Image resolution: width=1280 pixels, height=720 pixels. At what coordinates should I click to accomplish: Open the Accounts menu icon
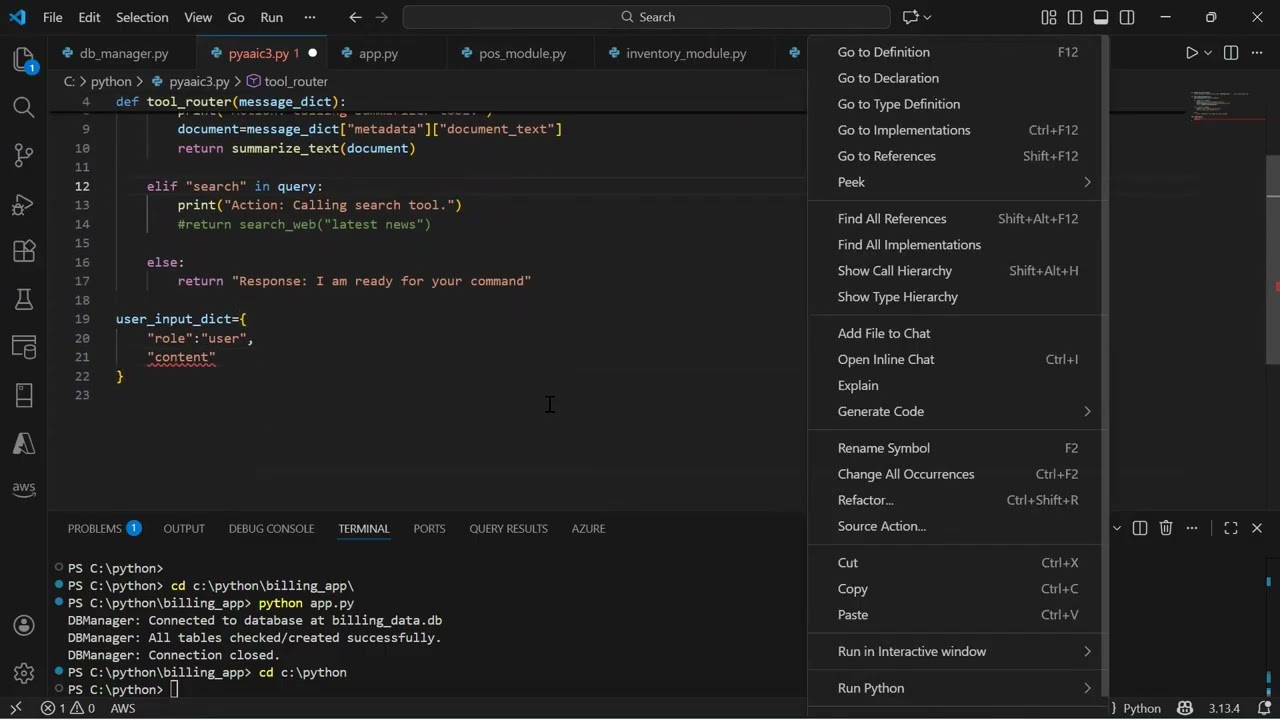click(x=24, y=626)
